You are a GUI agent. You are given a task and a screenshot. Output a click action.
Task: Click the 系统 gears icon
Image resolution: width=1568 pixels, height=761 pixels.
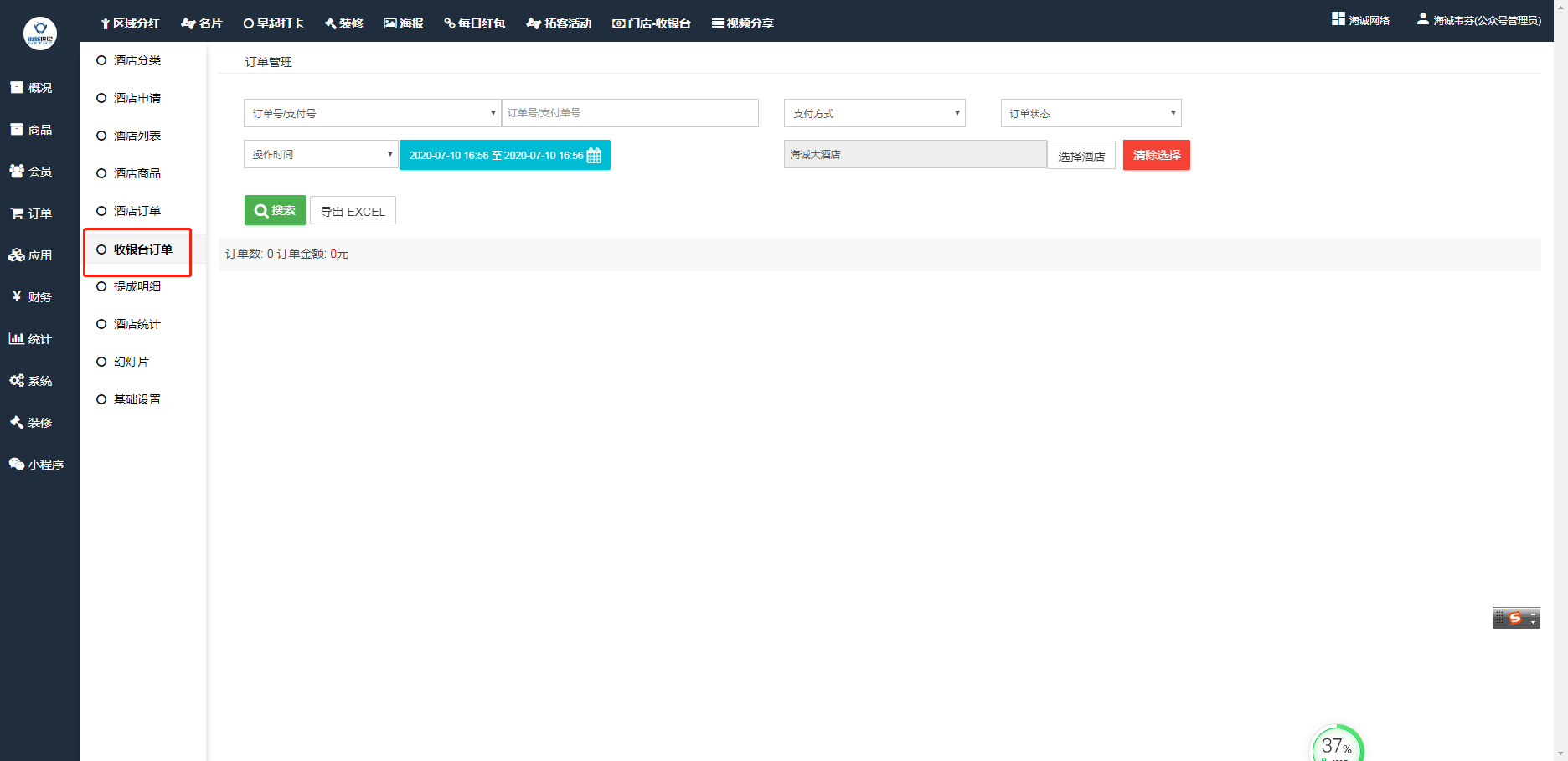17,380
